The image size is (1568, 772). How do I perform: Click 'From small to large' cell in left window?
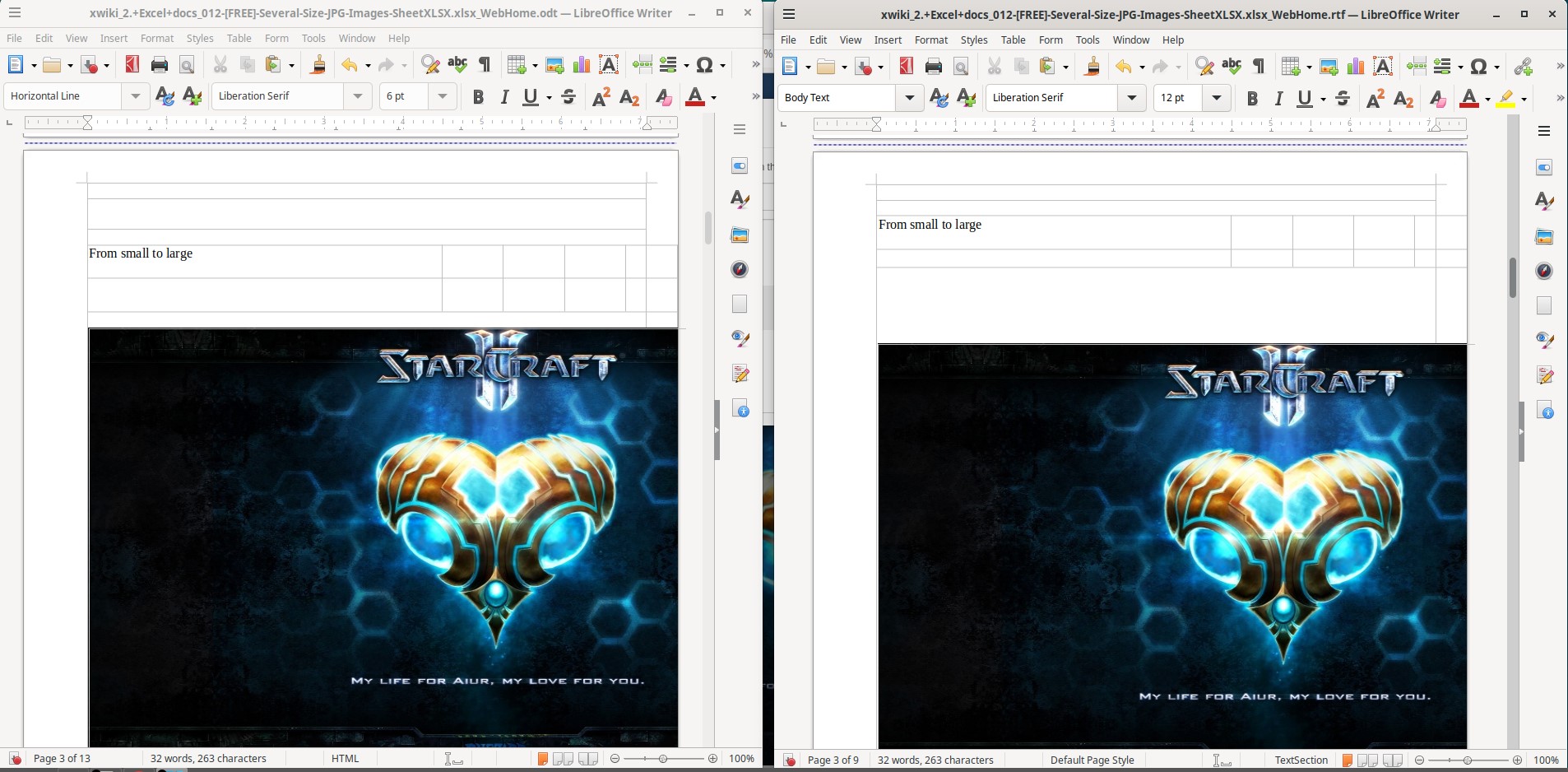pyautogui.click(x=265, y=261)
